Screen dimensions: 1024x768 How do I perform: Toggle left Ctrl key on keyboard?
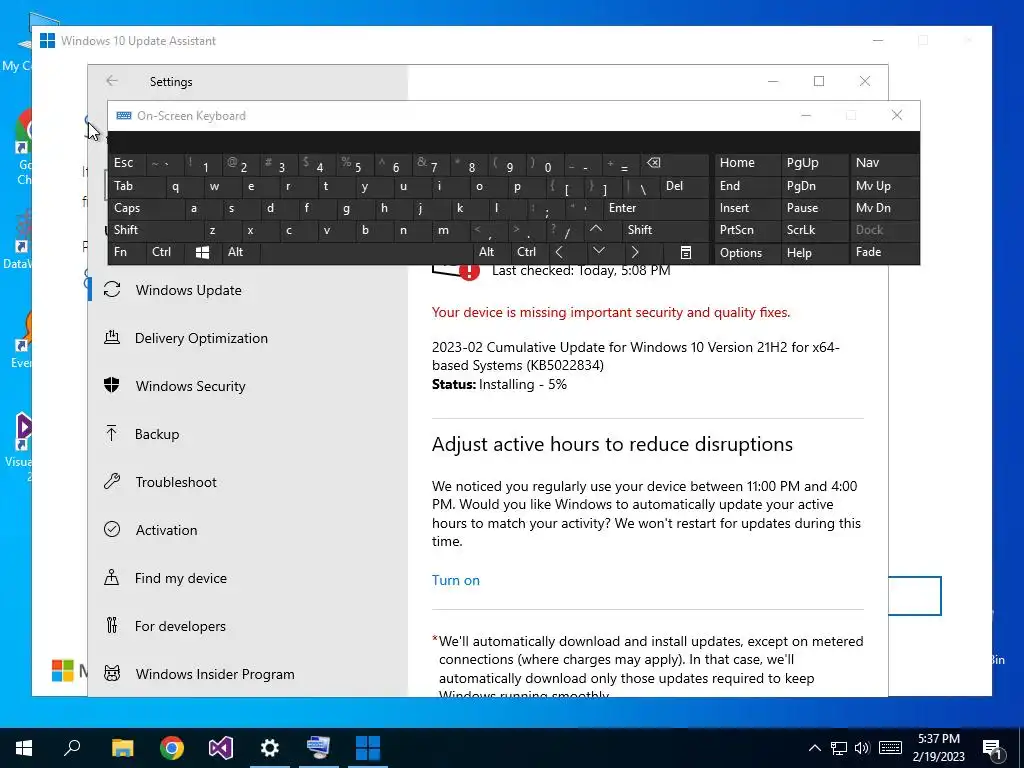coord(165,252)
